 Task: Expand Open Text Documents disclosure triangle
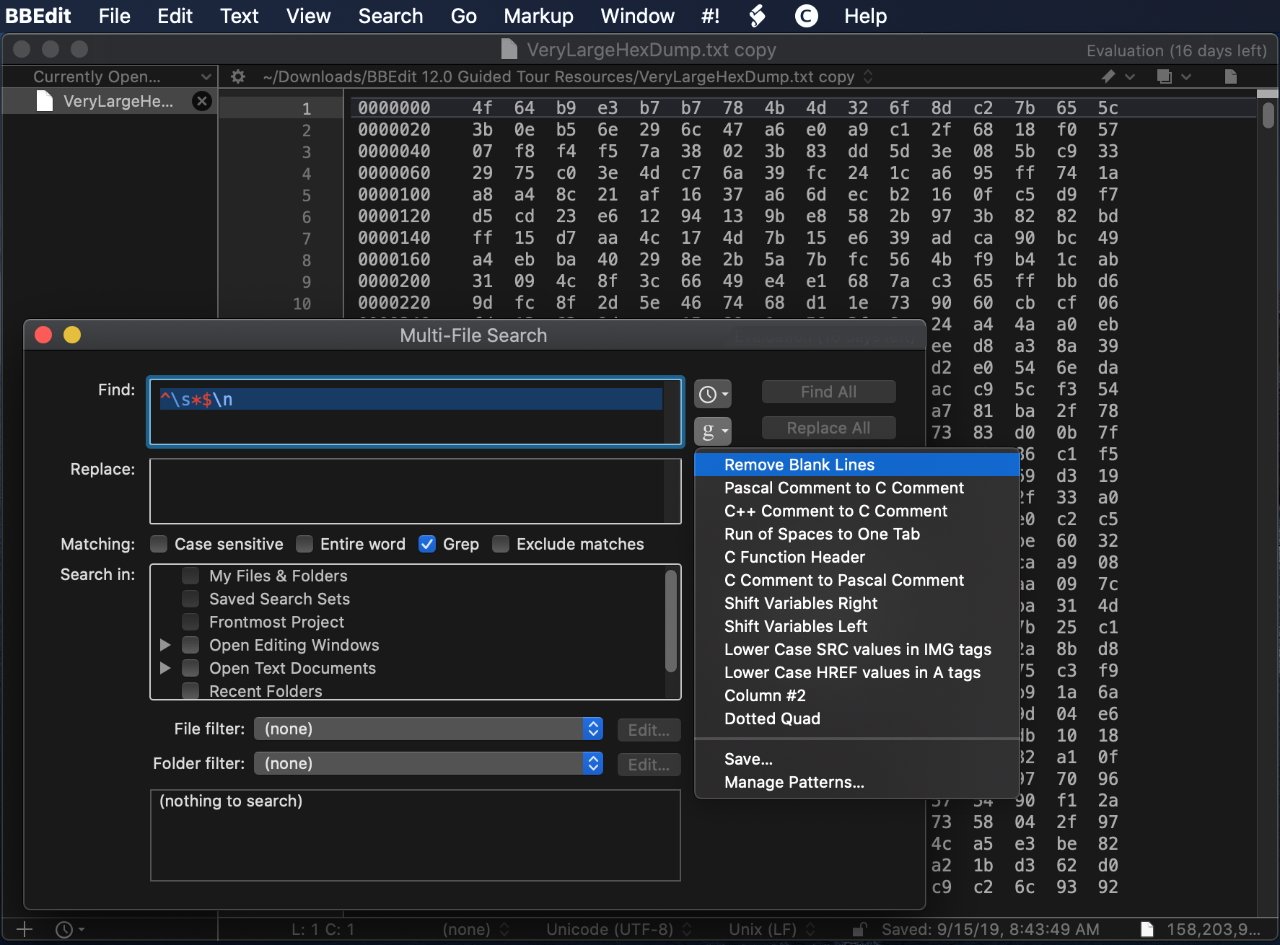165,668
